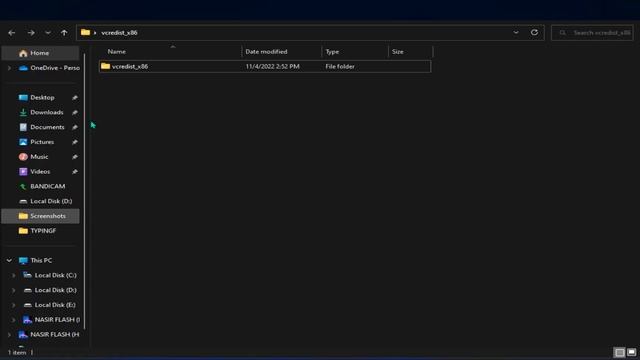Click the pin icon beside Music

[75, 157]
